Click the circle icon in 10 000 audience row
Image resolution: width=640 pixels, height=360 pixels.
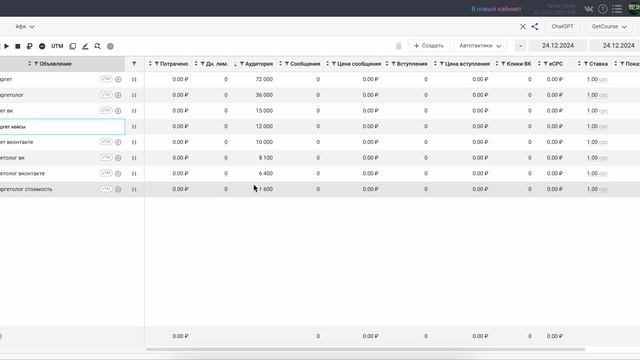coord(118,142)
